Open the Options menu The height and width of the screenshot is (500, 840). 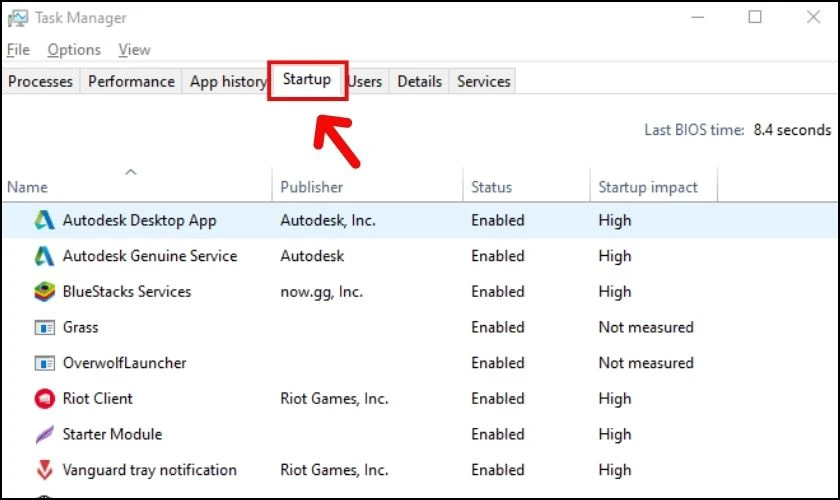pos(74,49)
